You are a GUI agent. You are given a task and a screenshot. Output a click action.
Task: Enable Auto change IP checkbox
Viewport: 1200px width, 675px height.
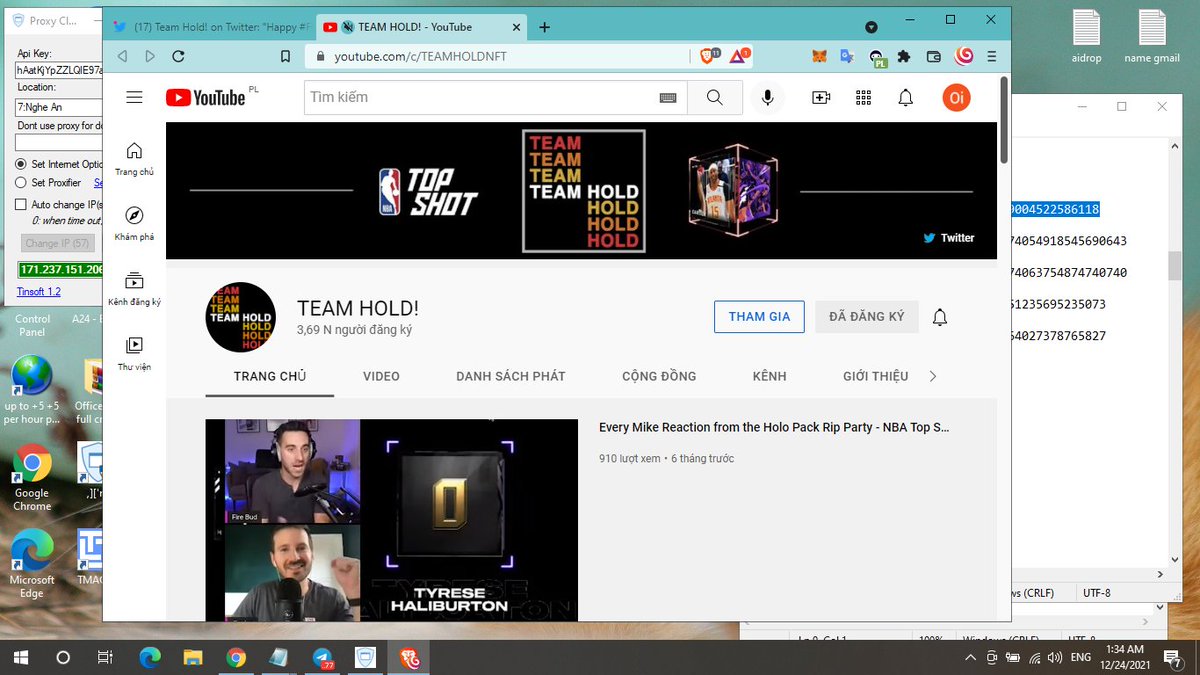click(x=21, y=204)
